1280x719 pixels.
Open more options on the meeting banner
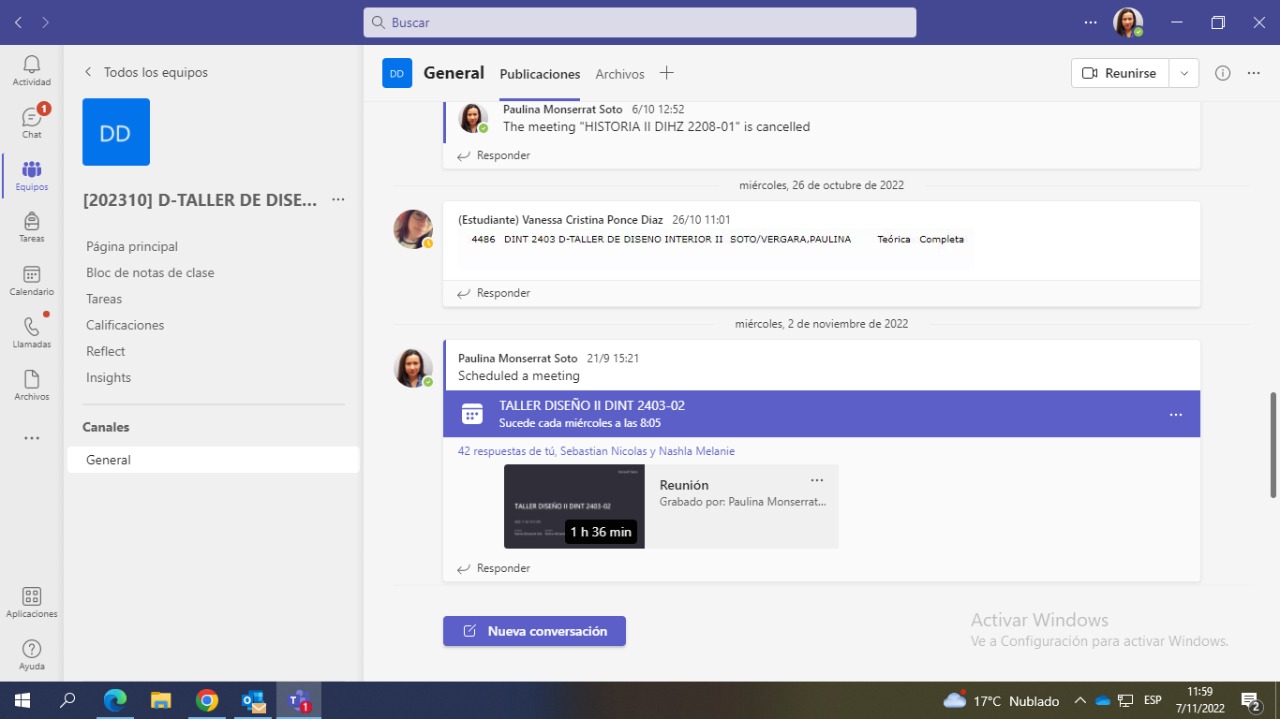pyautogui.click(x=1176, y=414)
